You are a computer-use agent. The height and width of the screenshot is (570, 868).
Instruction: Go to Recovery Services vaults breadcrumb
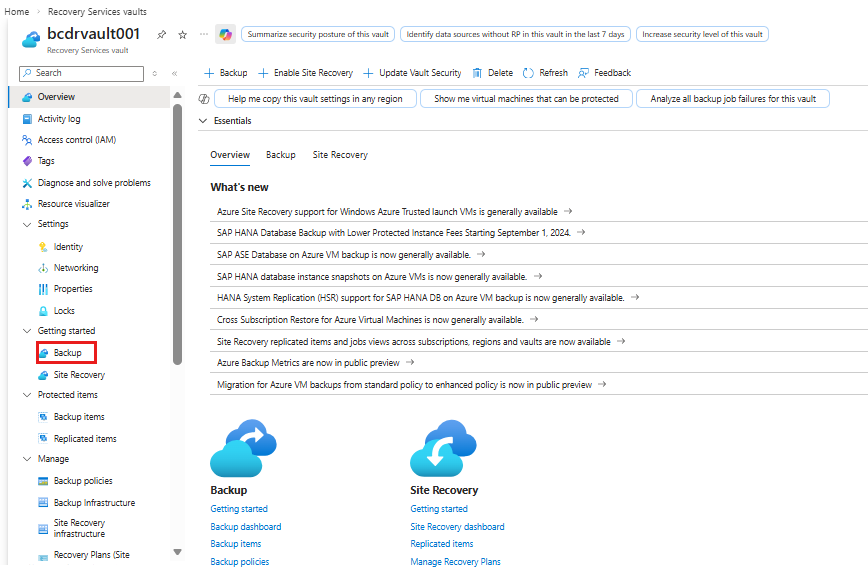tap(97, 12)
